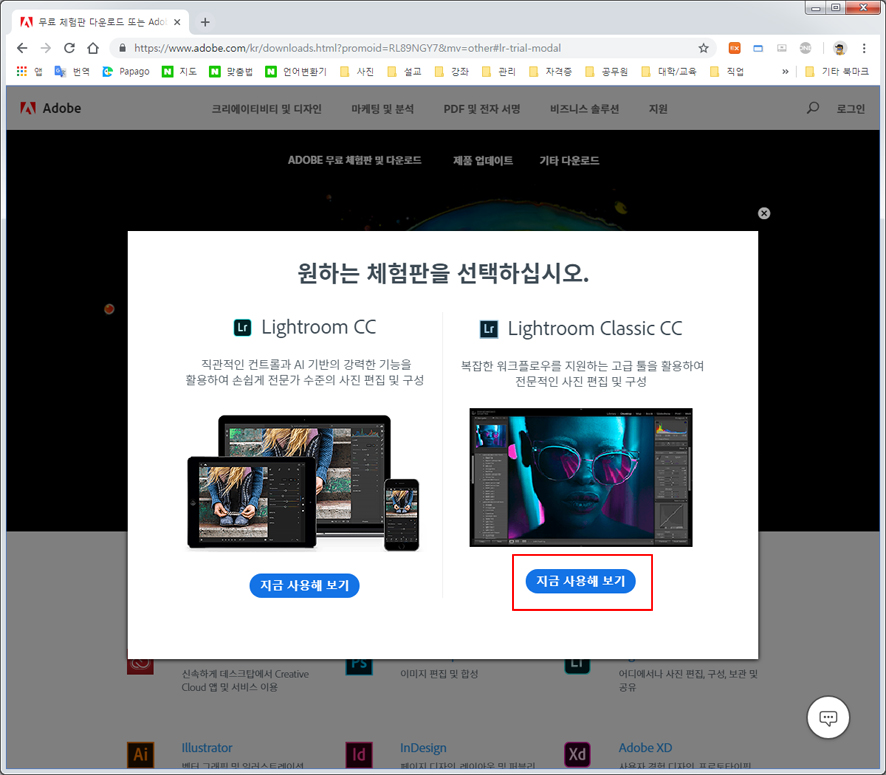Open the 지원 menu

pos(658,108)
